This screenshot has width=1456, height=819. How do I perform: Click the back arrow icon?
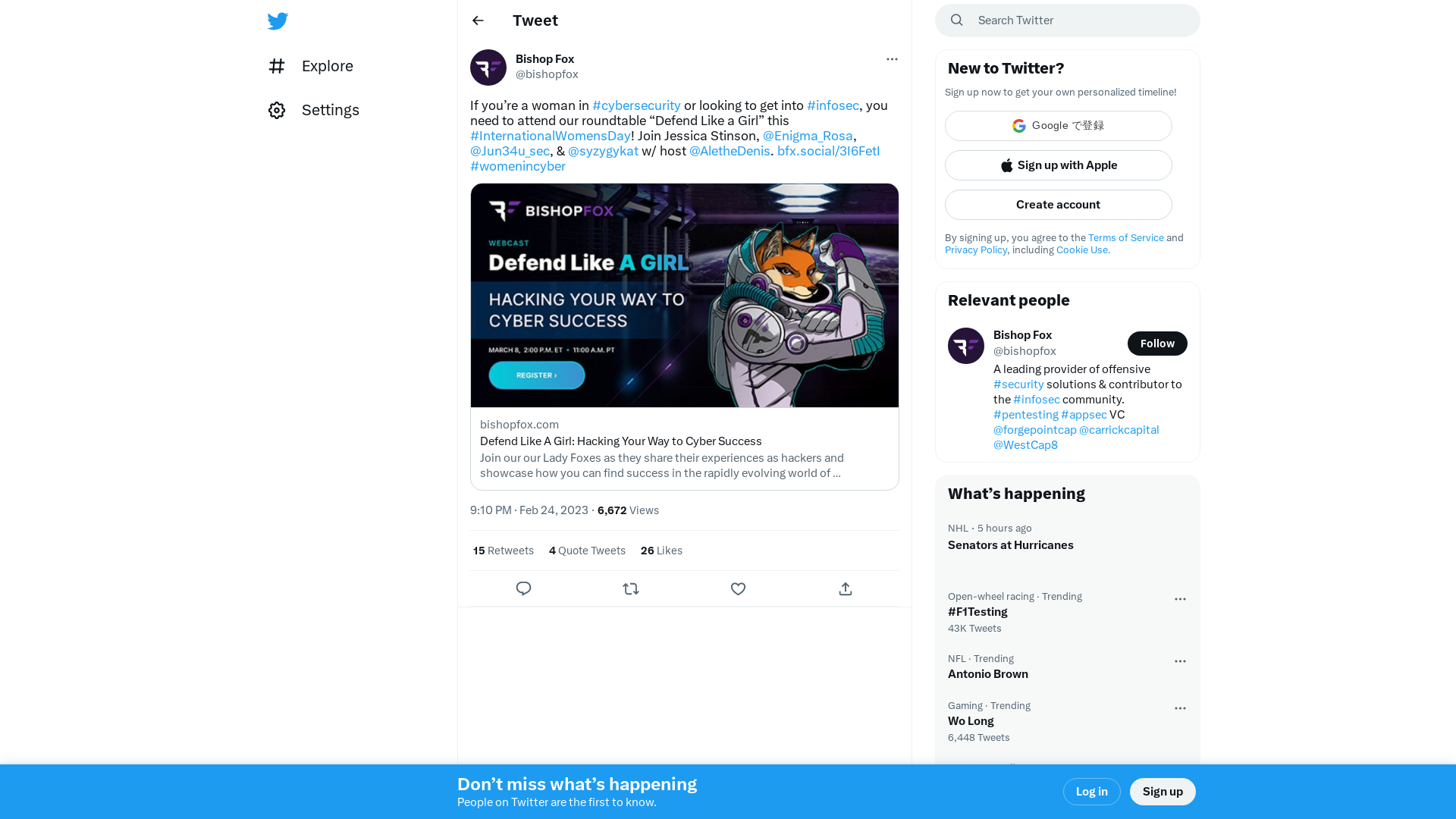tap(478, 20)
